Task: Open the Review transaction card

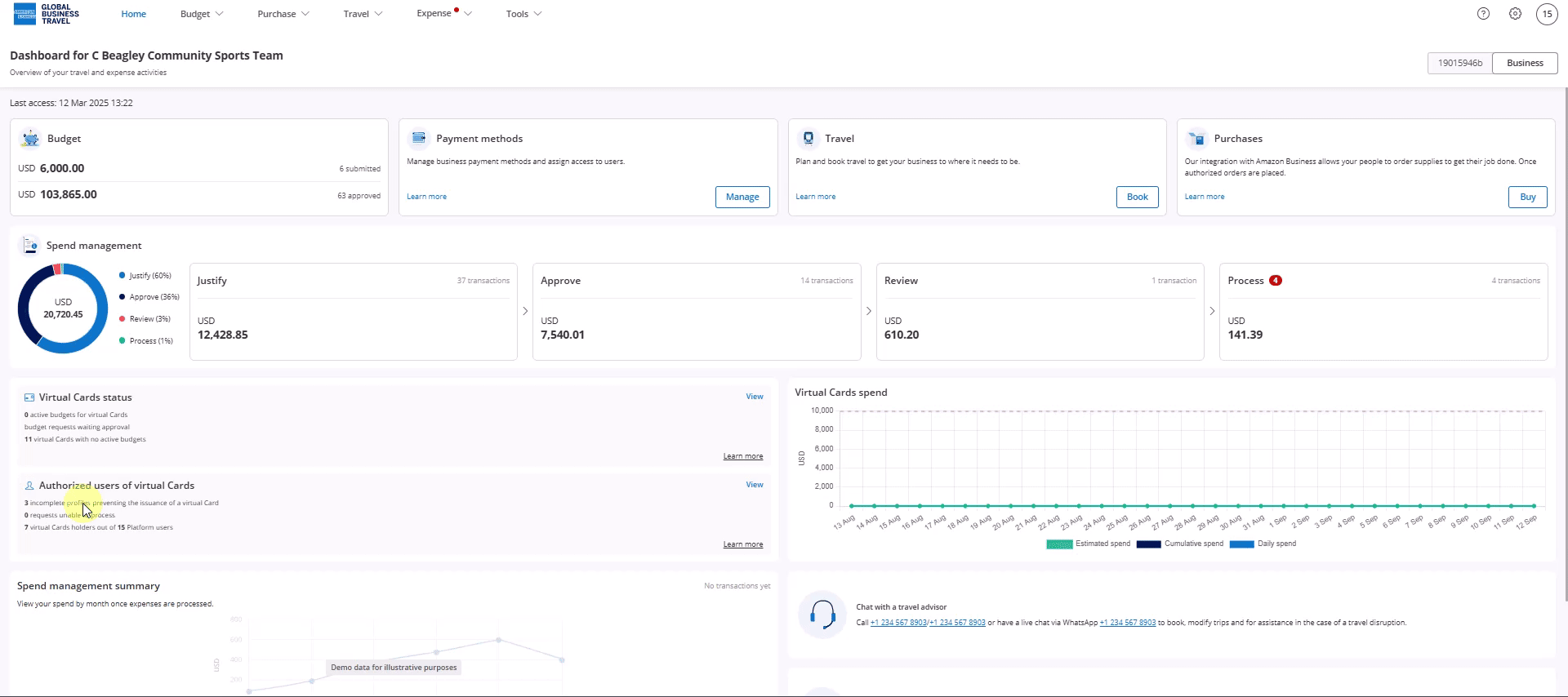Action: point(1040,311)
